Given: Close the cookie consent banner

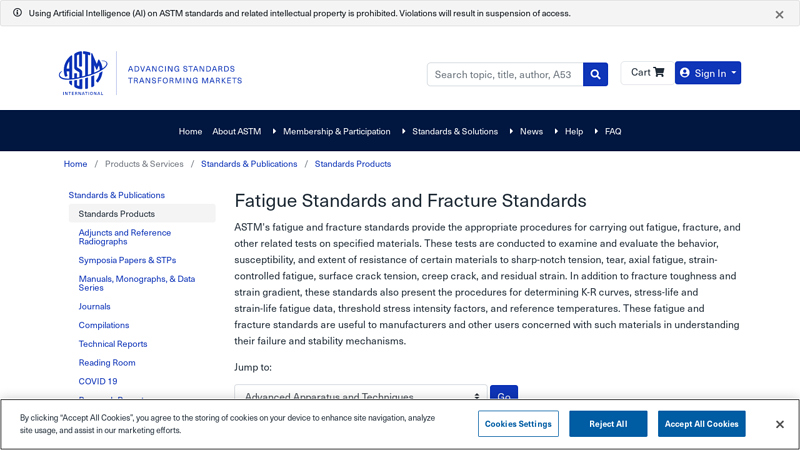Looking at the screenshot, I should [x=780, y=424].
